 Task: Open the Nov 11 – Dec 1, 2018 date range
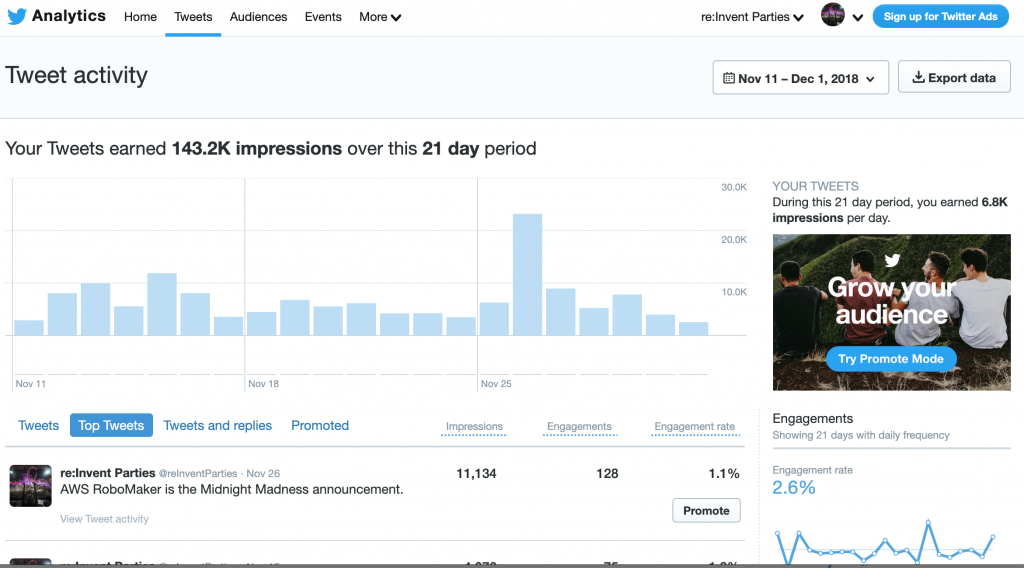coord(800,78)
